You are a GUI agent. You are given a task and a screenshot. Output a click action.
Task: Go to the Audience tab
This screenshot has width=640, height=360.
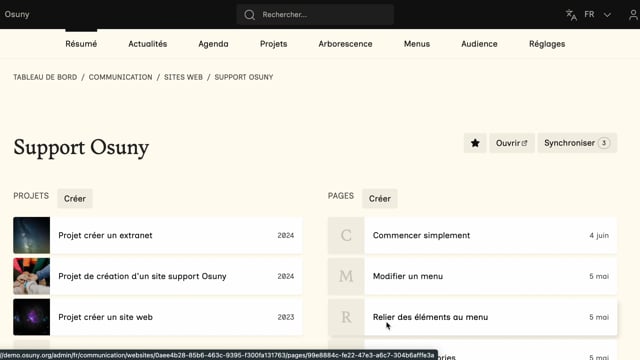(479, 44)
